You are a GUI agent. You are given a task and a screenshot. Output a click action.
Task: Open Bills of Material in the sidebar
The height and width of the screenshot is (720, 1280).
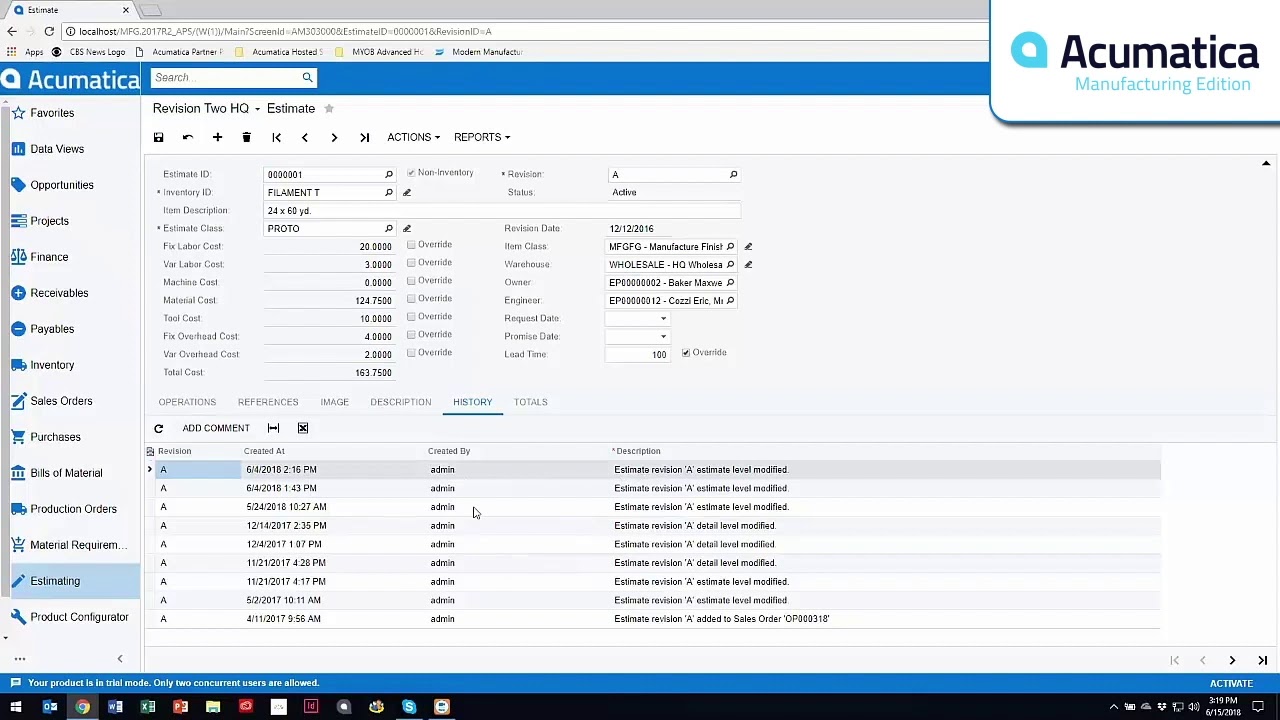click(x=66, y=473)
